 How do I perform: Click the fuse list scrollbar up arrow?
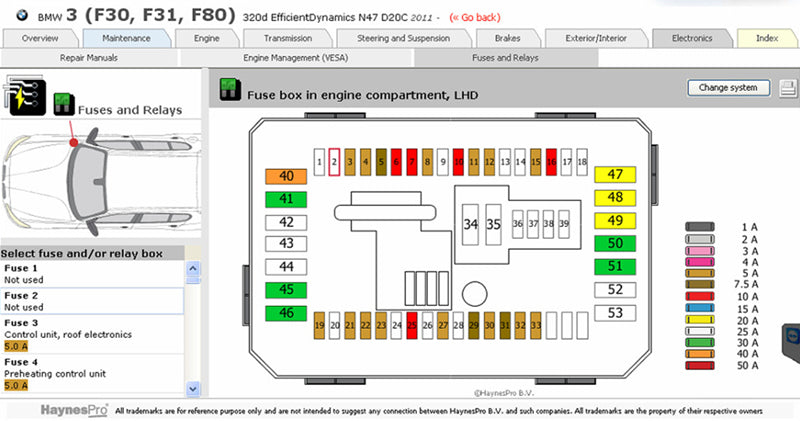point(194,269)
